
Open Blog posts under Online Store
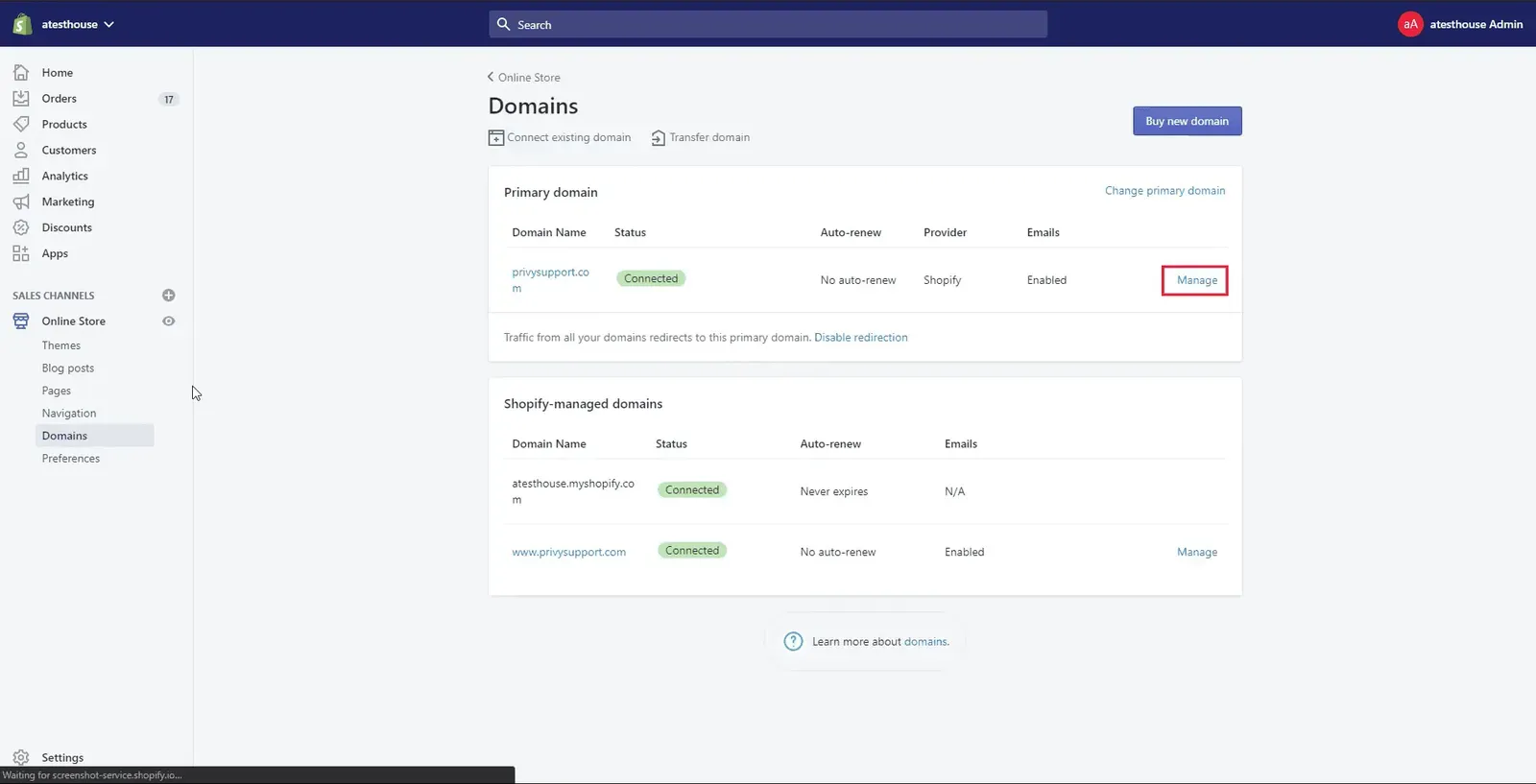click(x=68, y=368)
